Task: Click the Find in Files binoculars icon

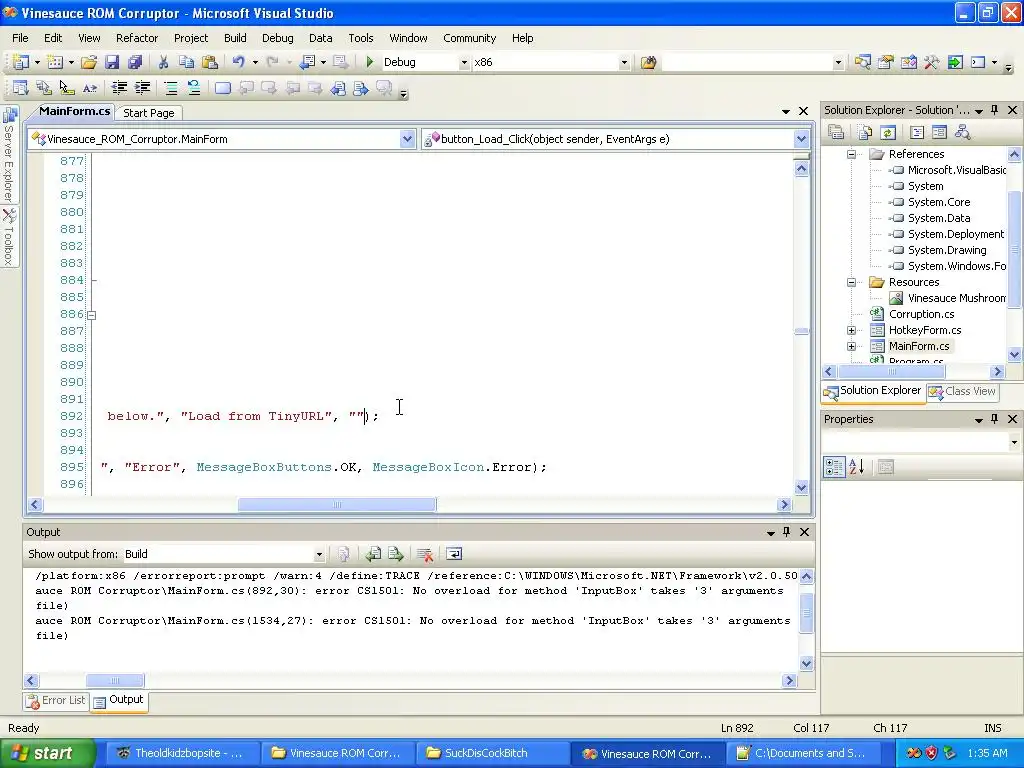Action: tap(648, 62)
